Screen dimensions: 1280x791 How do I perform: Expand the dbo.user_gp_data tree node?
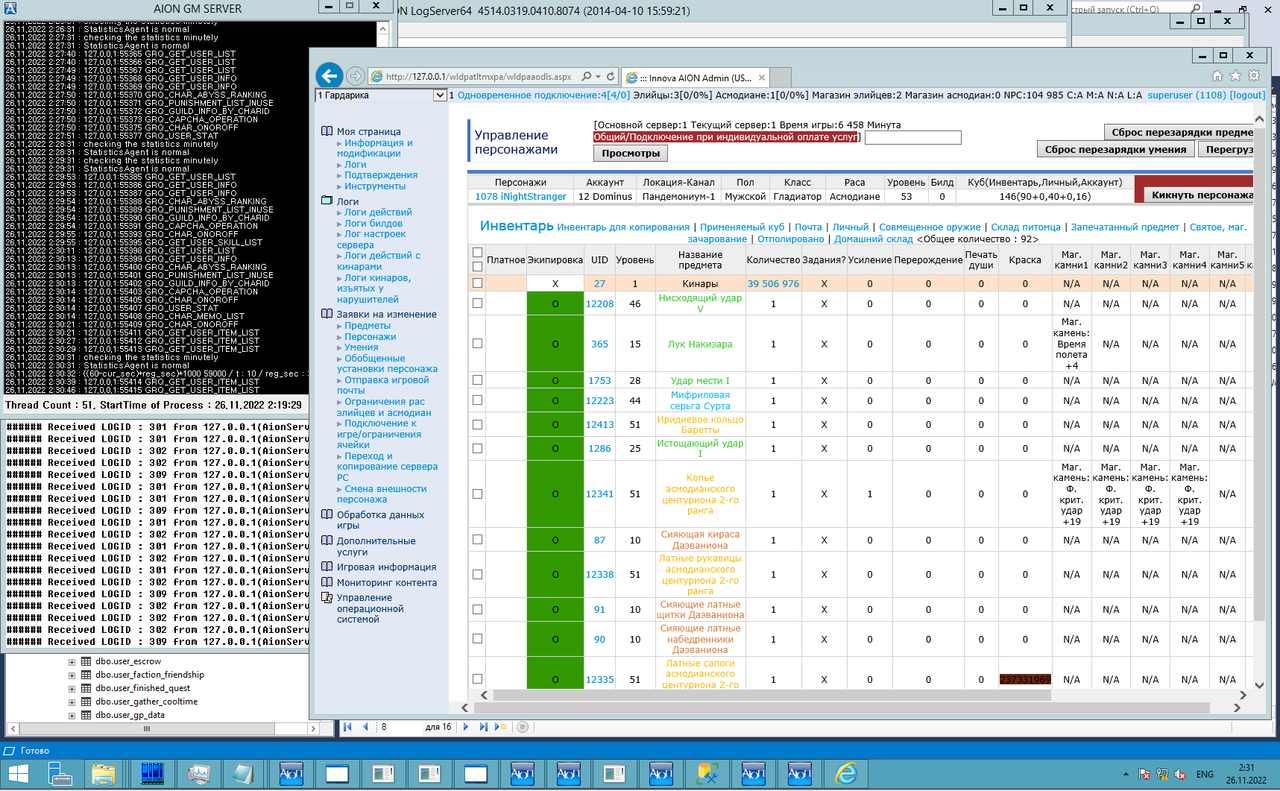pyautogui.click(x=72, y=715)
